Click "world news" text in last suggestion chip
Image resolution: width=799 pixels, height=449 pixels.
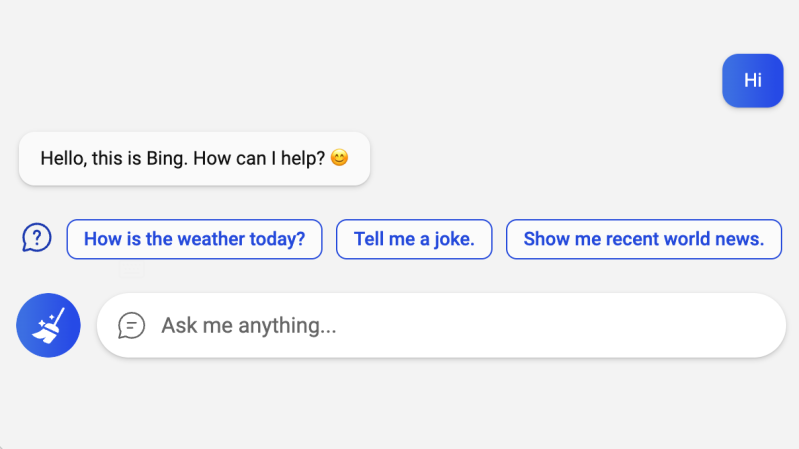point(703,239)
